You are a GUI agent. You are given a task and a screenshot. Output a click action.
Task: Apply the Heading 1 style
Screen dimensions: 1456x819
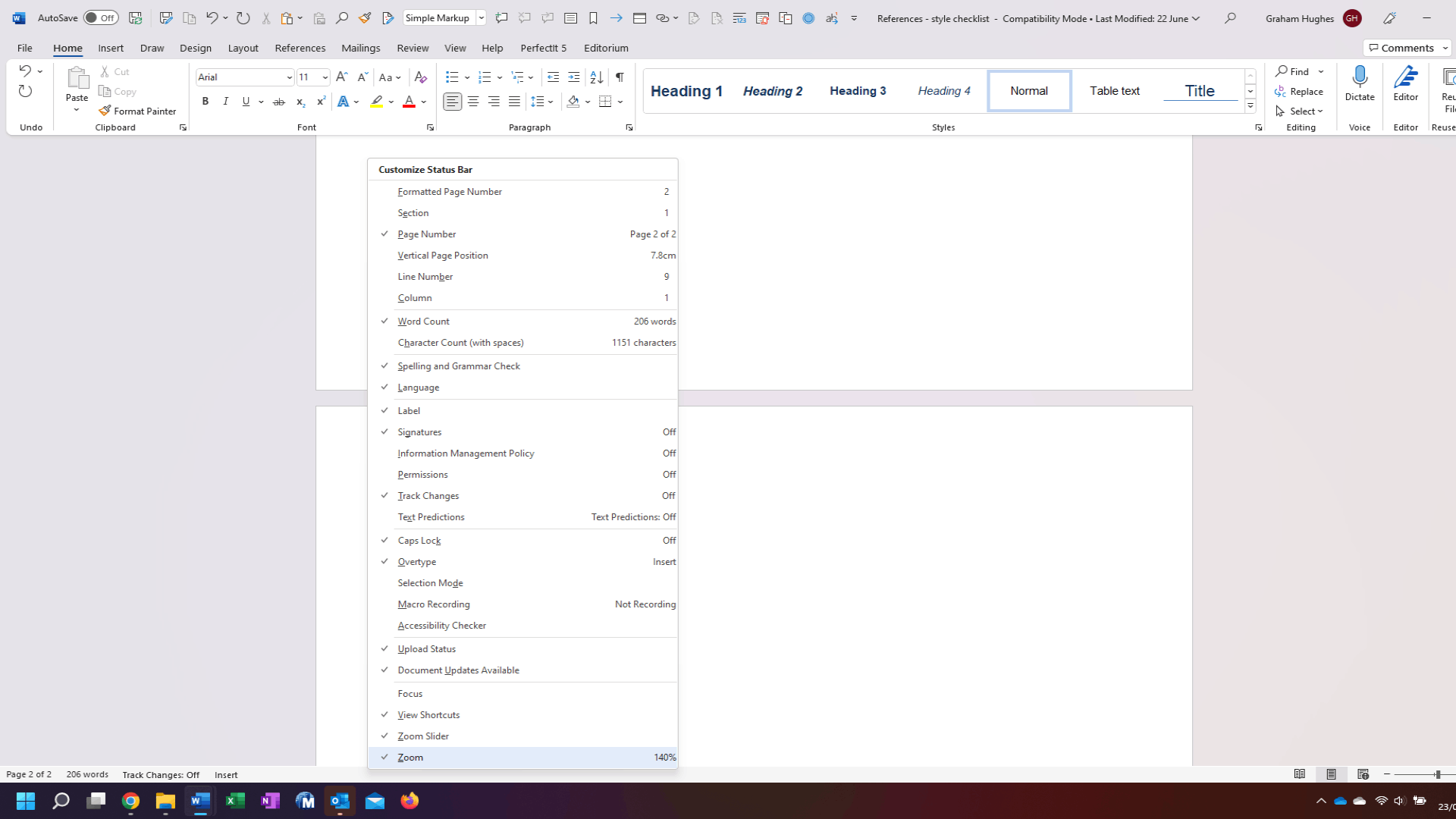coord(686,91)
